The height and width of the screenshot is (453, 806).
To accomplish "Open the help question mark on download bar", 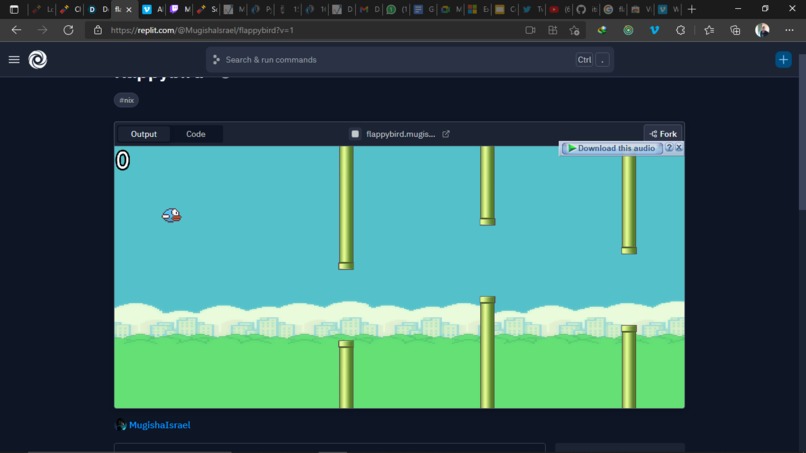I will click(669, 148).
